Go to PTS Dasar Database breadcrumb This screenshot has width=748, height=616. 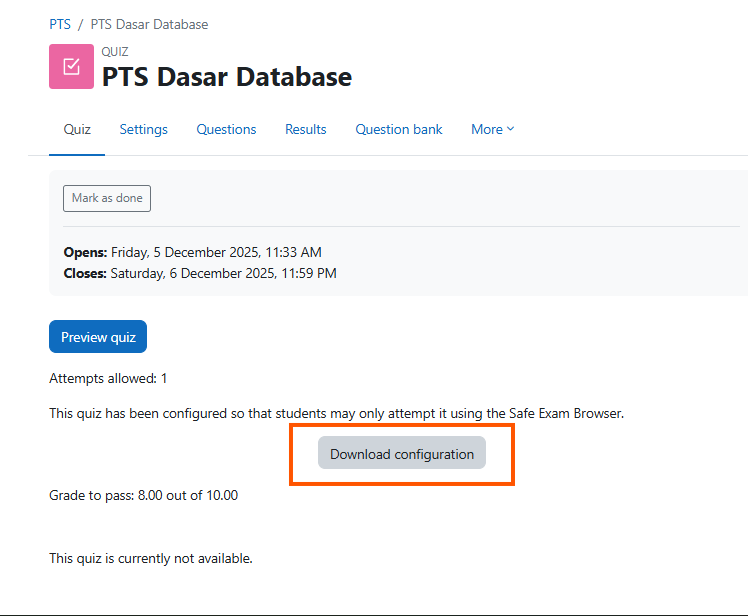pyautogui.click(x=149, y=24)
